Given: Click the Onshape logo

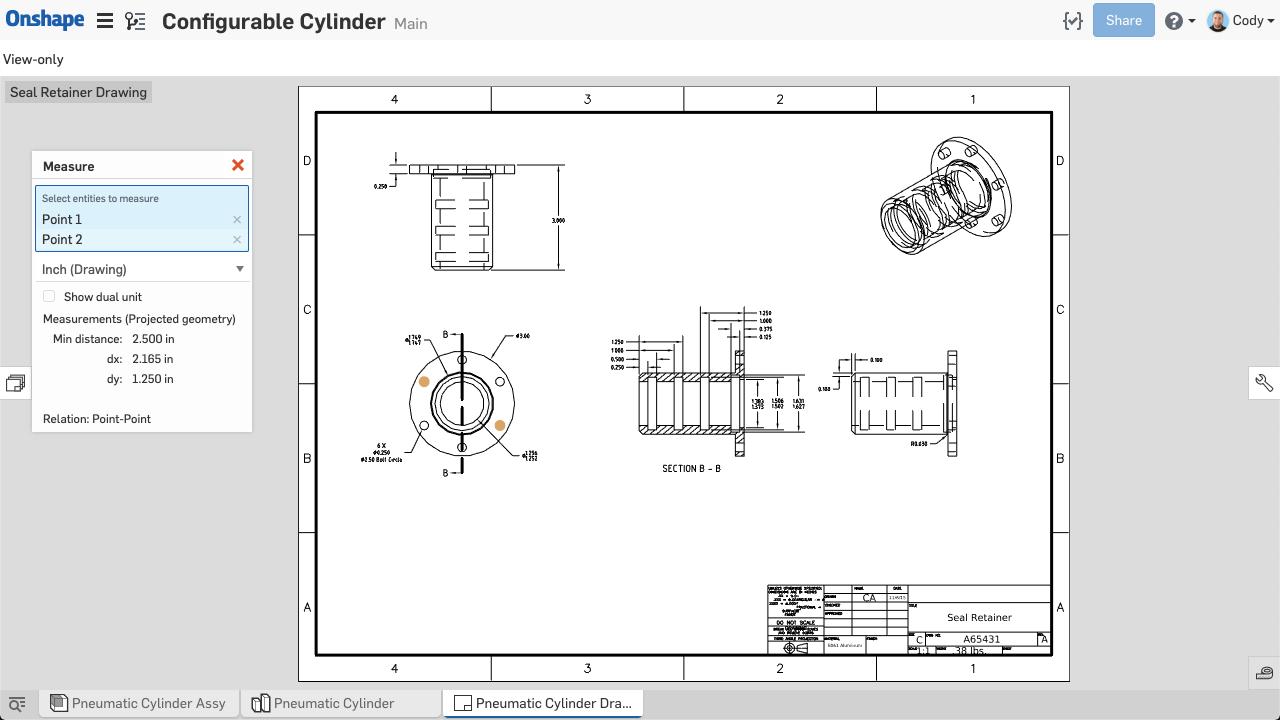Looking at the screenshot, I should (45, 18).
